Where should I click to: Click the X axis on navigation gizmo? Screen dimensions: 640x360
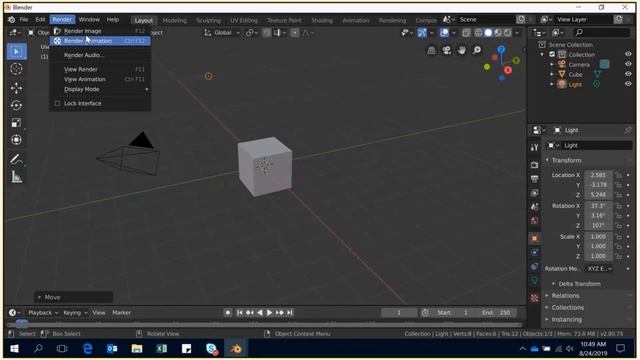pyautogui.click(x=508, y=70)
